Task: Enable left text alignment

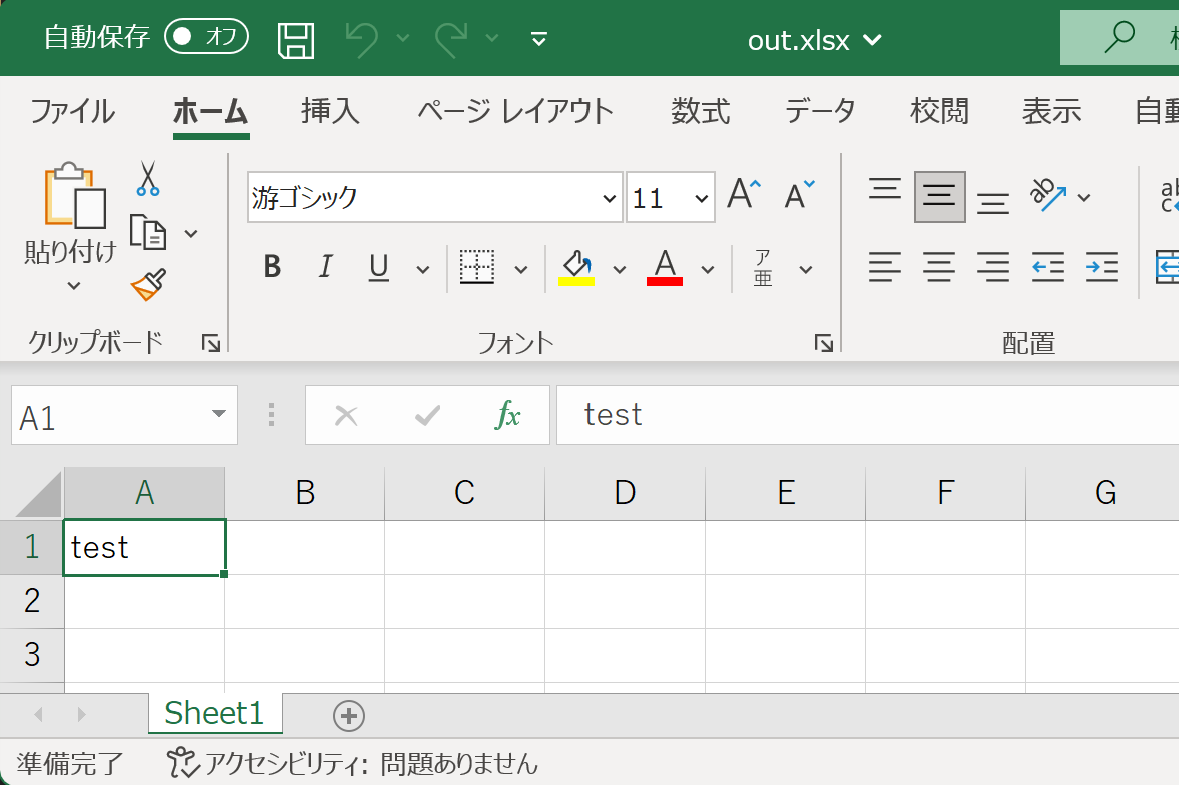Action: (884, 267)
